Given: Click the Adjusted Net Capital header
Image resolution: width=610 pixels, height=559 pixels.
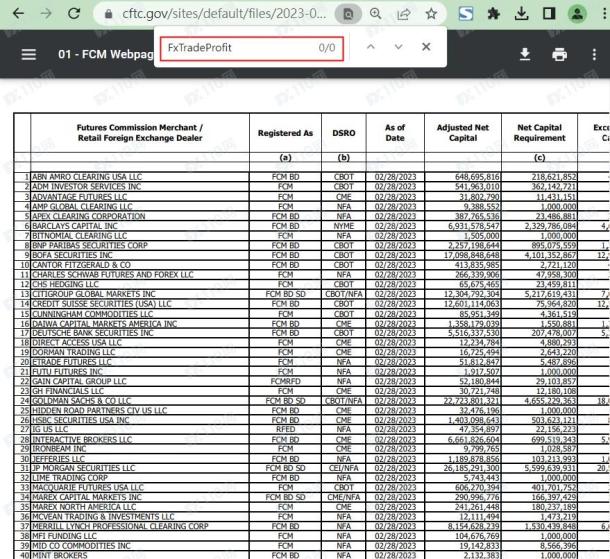Looking at the screenshot, I should (463, 133).
